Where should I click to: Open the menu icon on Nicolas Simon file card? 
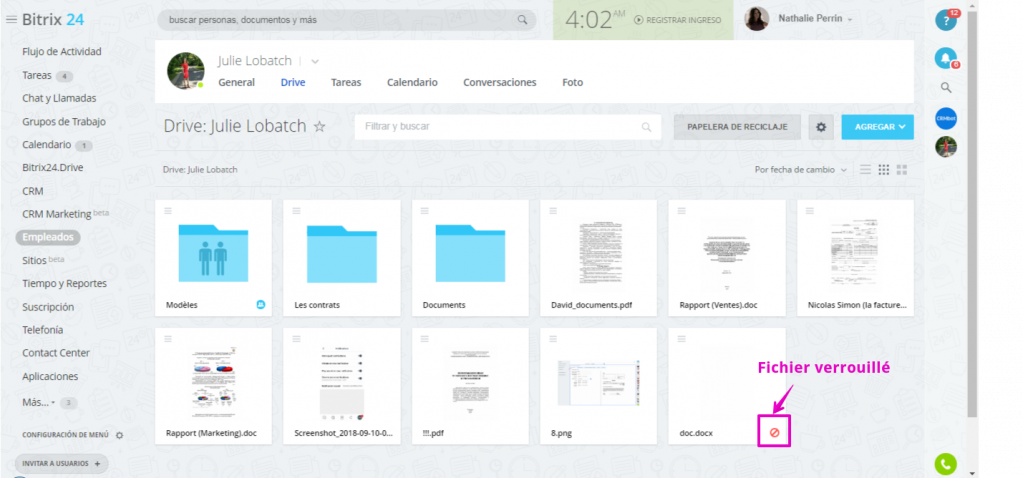coord(810,210)
